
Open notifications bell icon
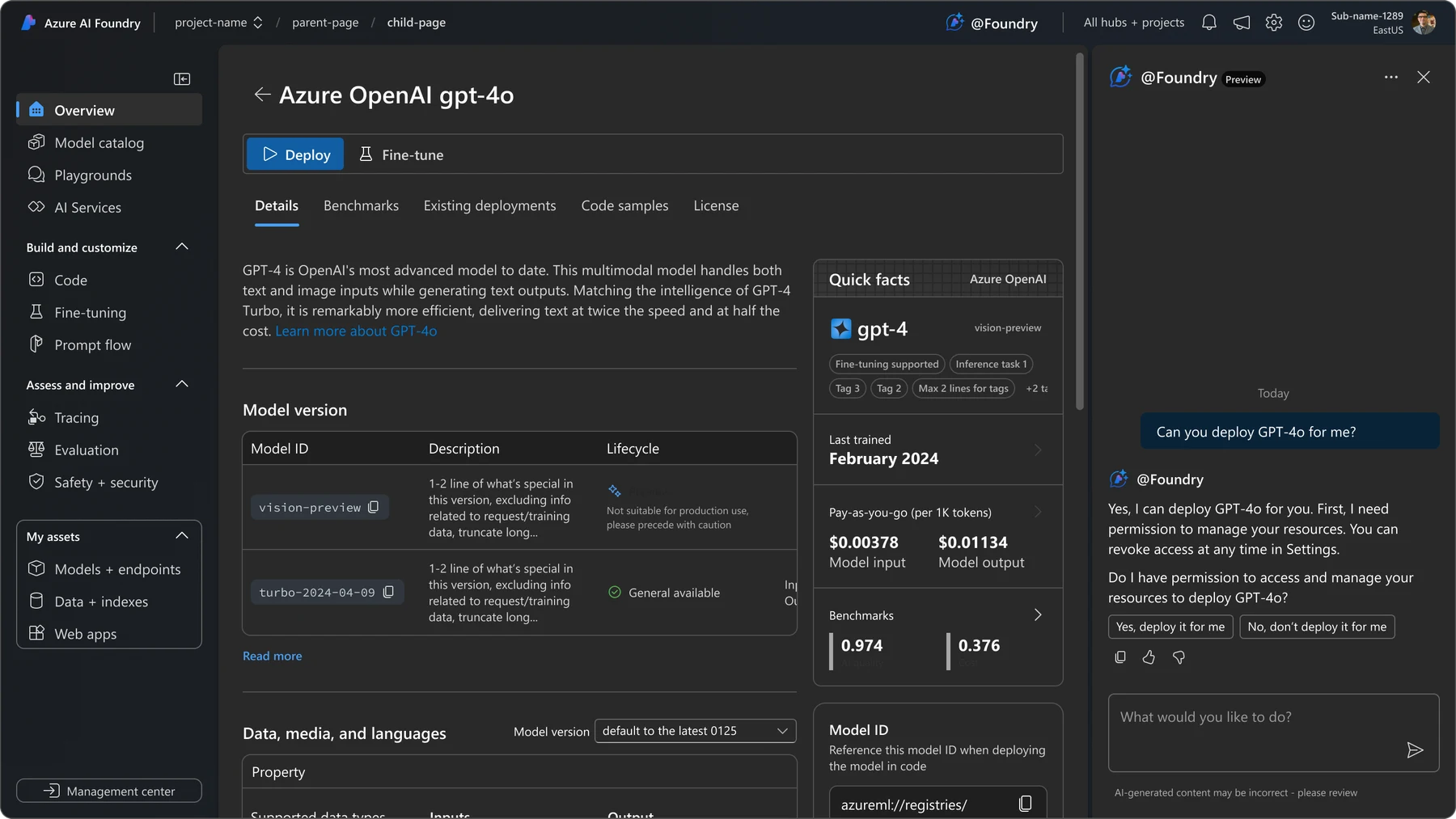click(1209, 23)
